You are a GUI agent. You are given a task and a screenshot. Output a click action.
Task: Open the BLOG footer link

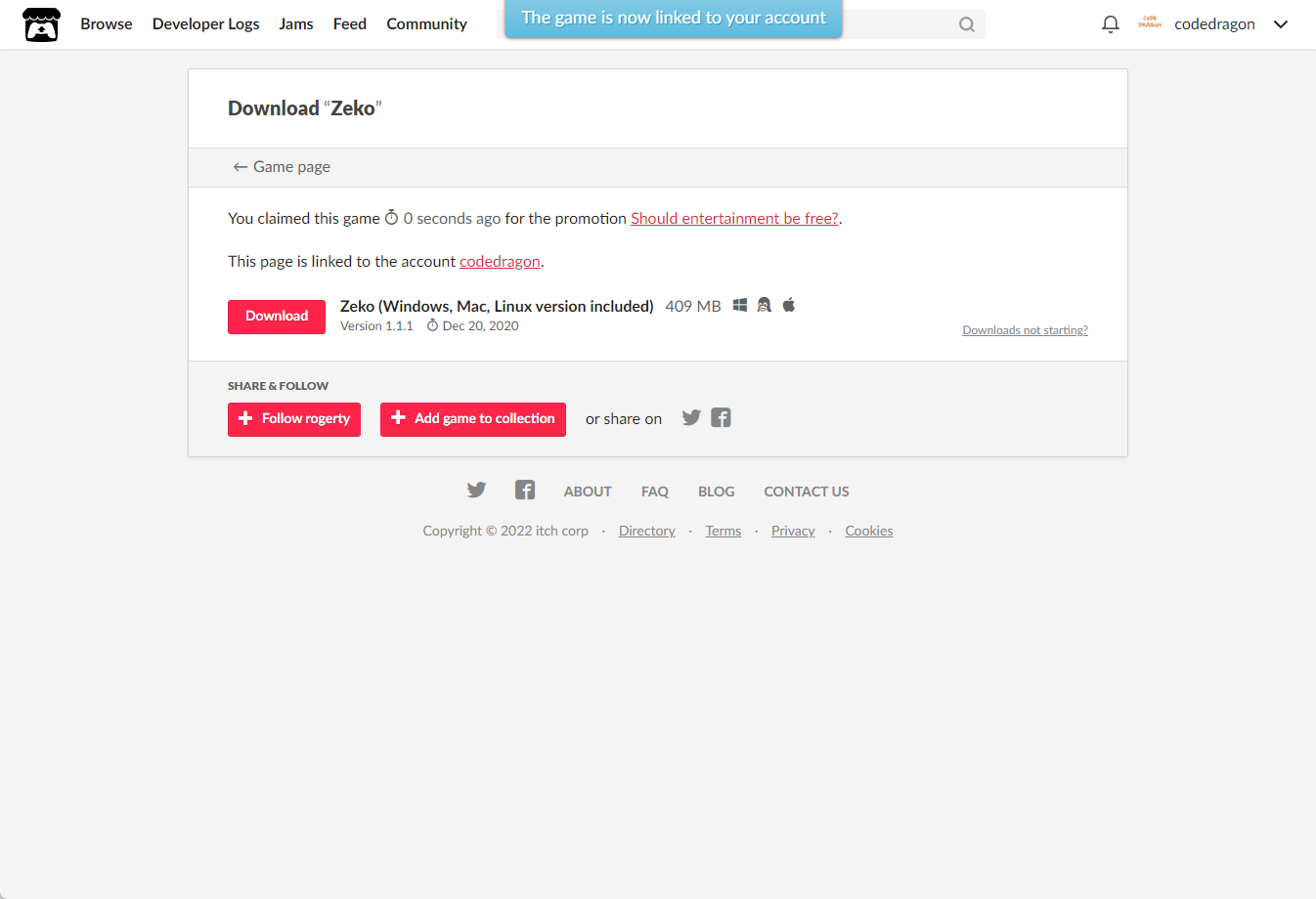pos(717,492)
